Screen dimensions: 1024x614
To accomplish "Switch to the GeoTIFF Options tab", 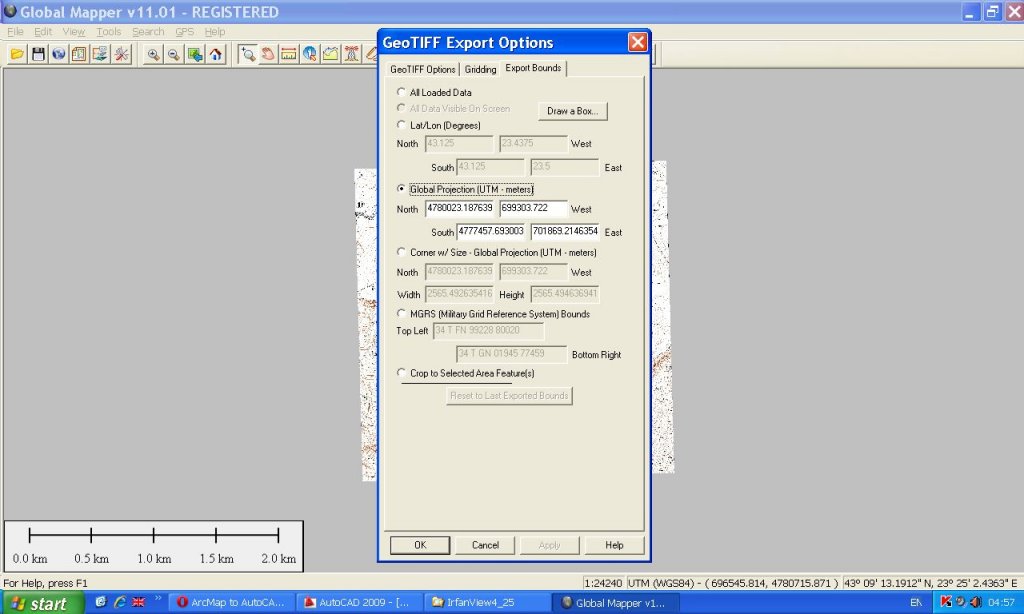I will point(423,69).
